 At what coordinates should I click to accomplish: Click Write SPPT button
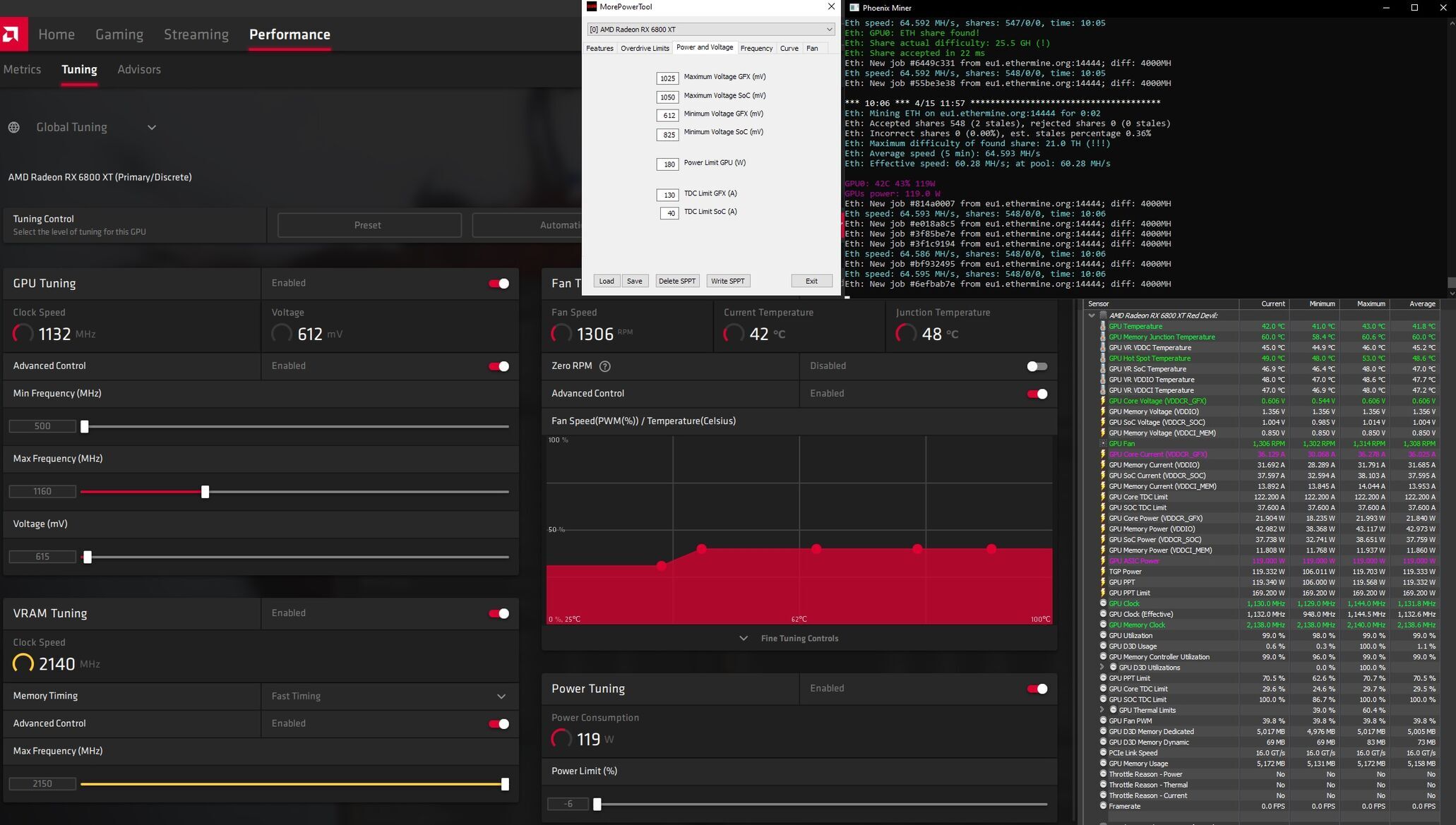[x=727, y=281]
